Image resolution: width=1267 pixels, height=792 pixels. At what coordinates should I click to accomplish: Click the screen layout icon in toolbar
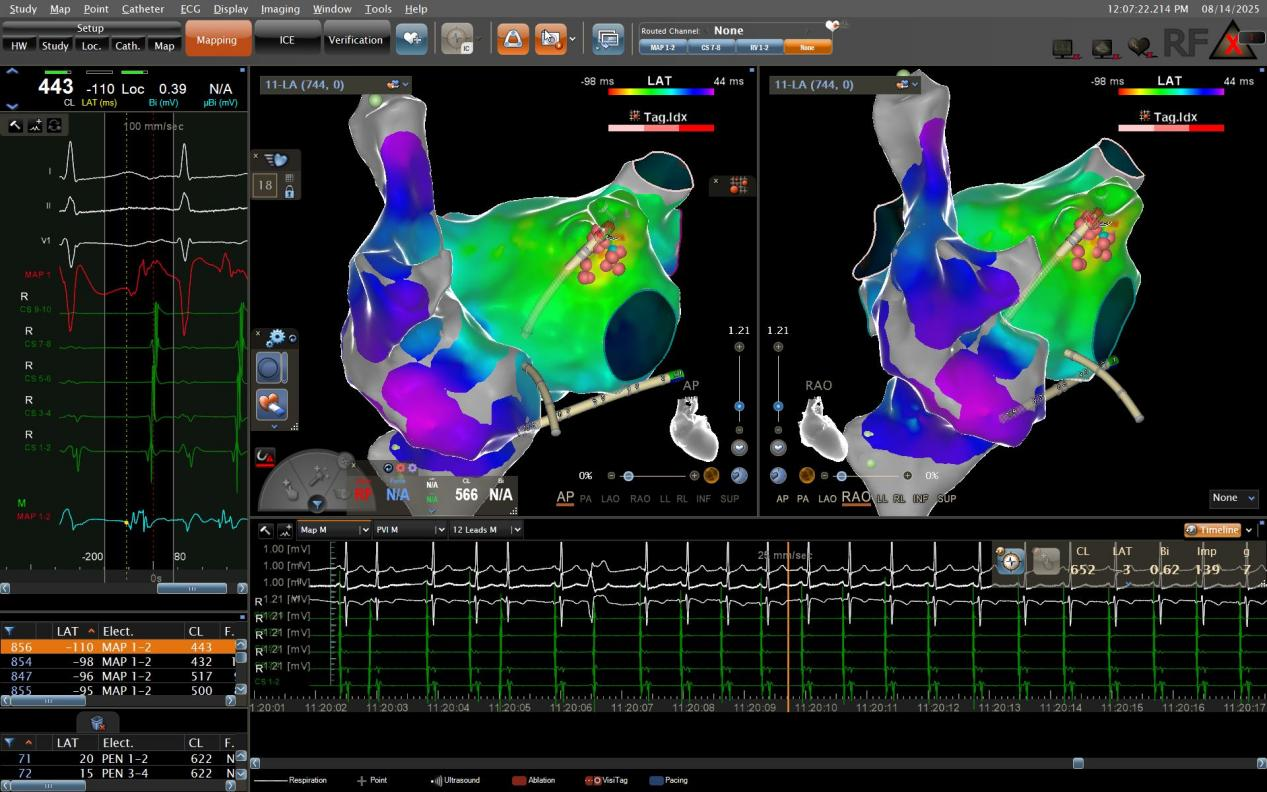(x=607, y=39)
